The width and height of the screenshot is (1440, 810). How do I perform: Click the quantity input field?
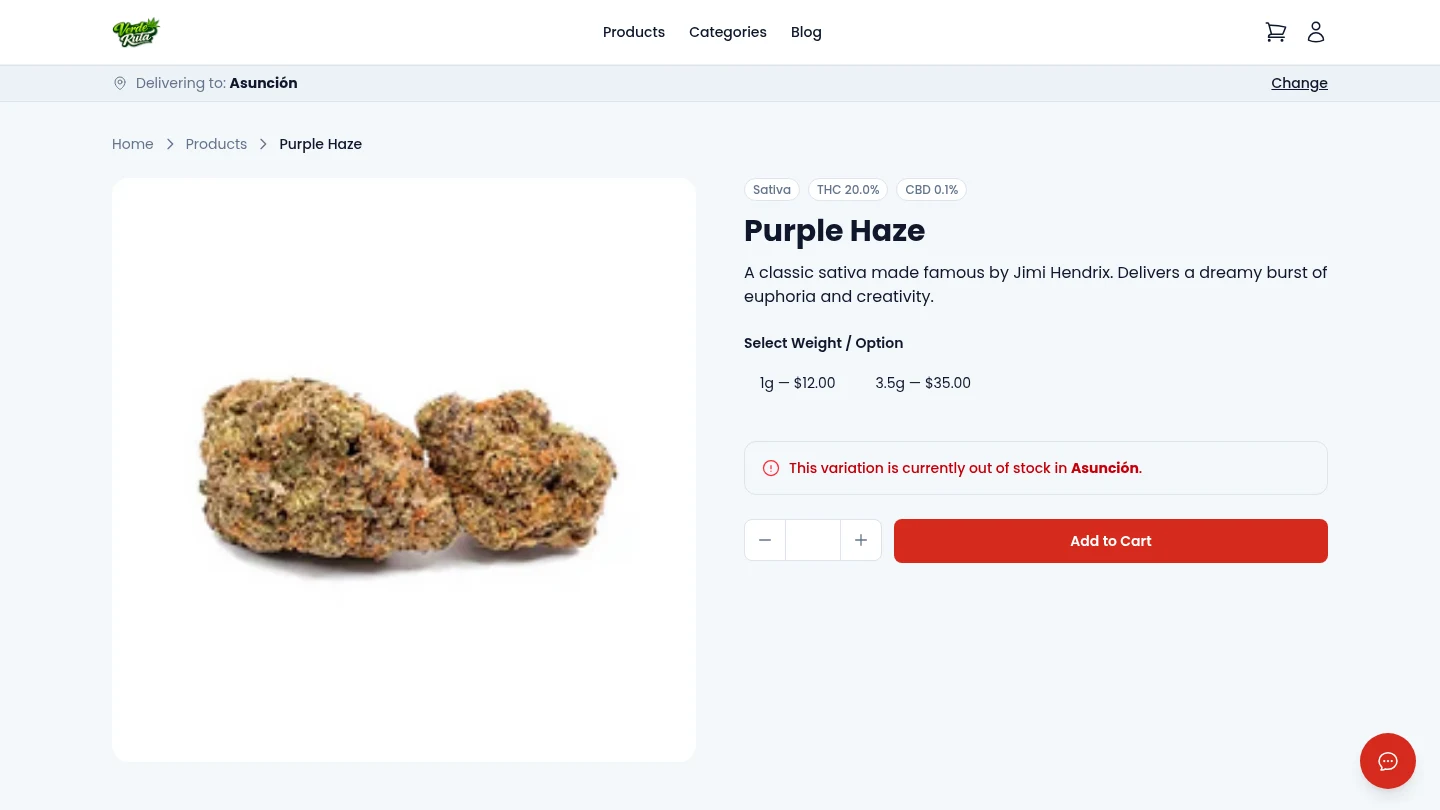tap(813, 540)
